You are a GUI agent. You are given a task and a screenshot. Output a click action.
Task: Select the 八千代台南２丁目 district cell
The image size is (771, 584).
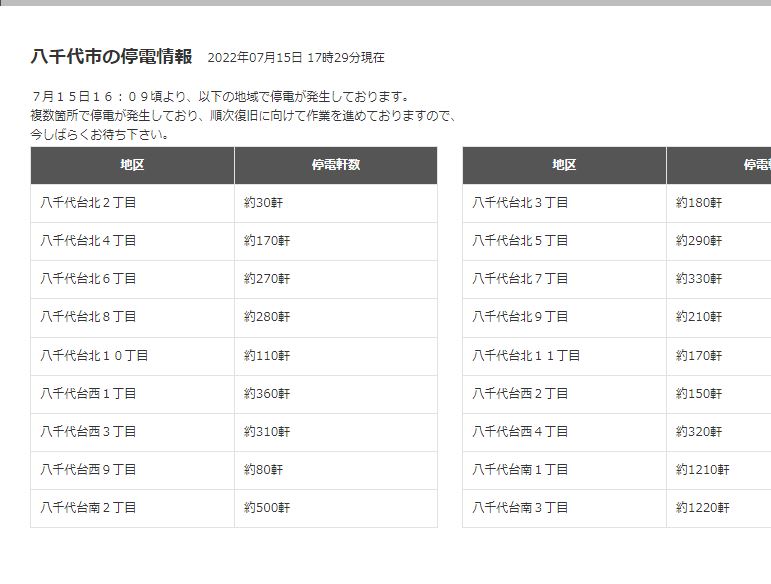[x=132, y=508]
